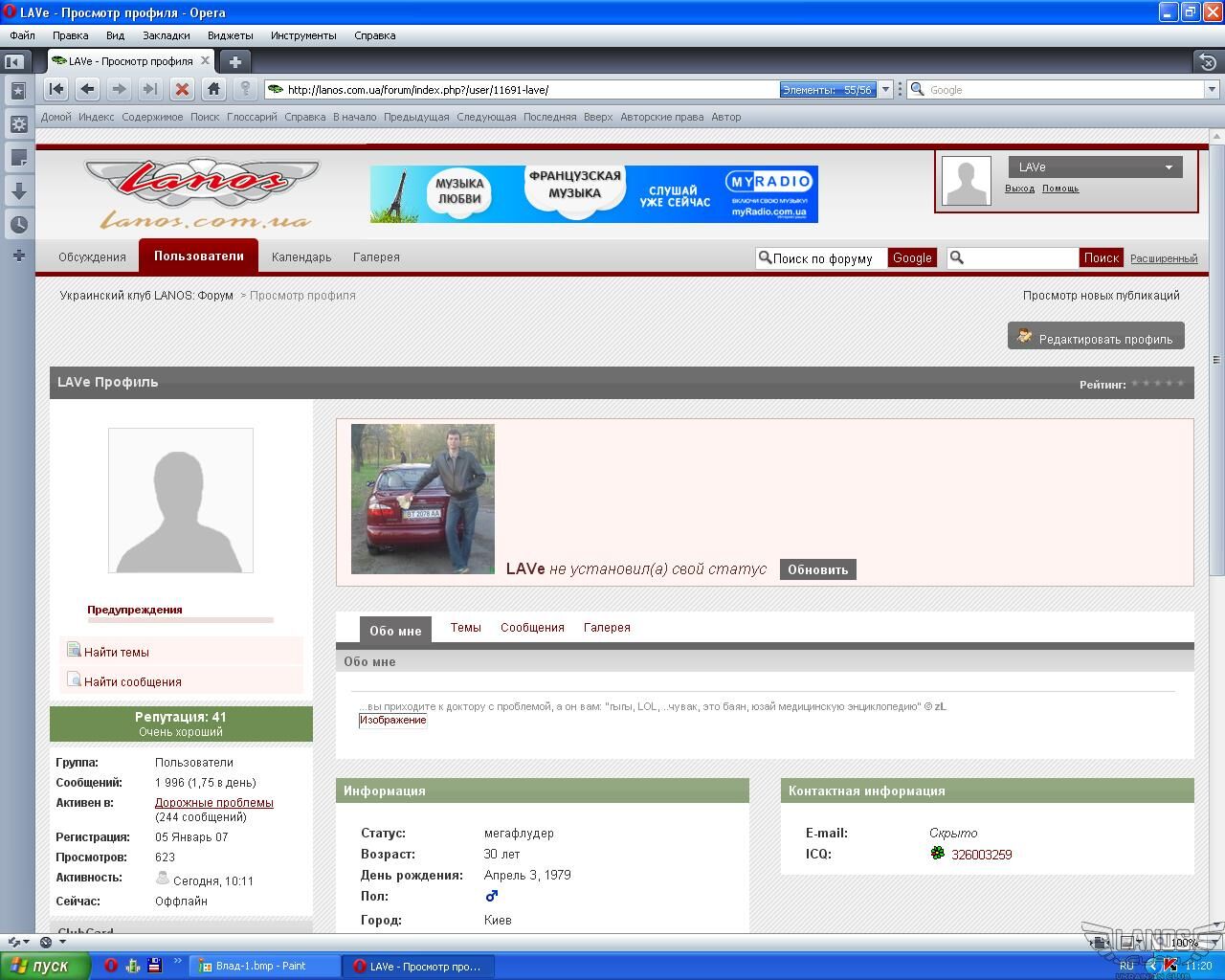The image size is (1225, 980).
Task: Expand the address bar history dropdown
Action: [x=885, y=89]
